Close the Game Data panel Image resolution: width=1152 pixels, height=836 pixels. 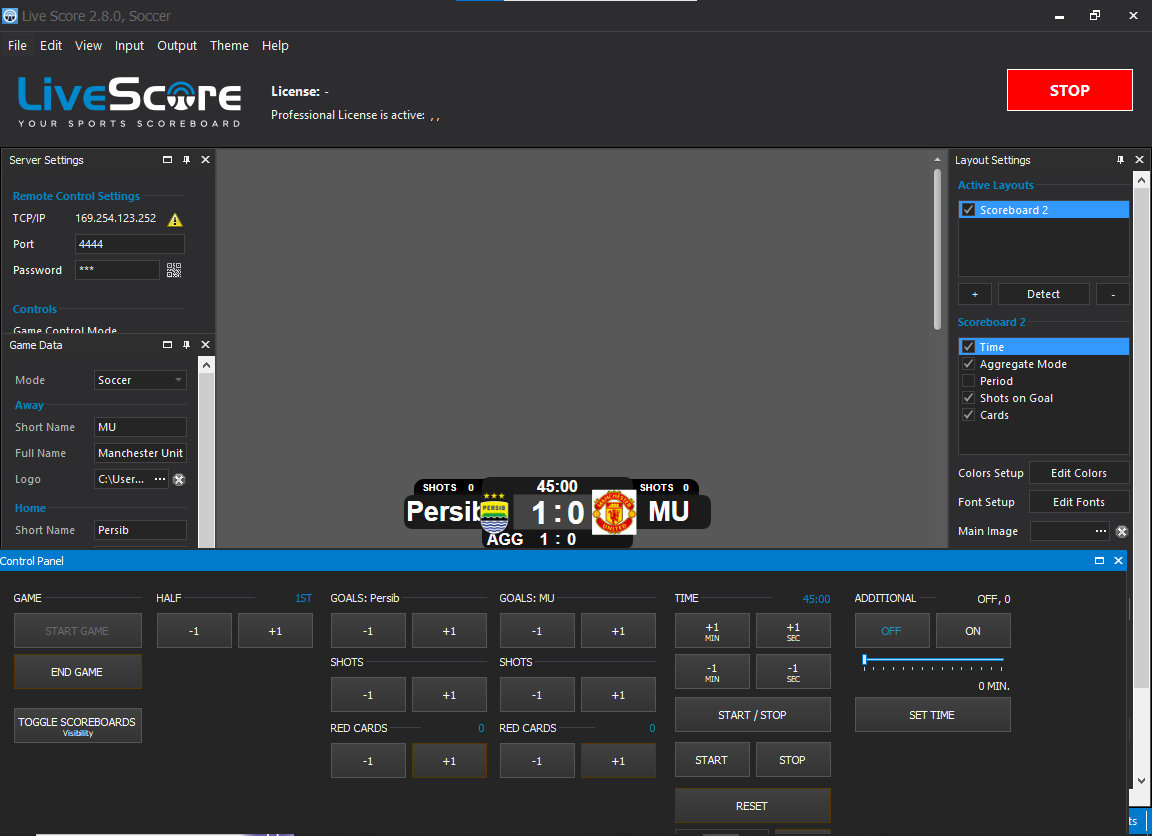[206, 345]
